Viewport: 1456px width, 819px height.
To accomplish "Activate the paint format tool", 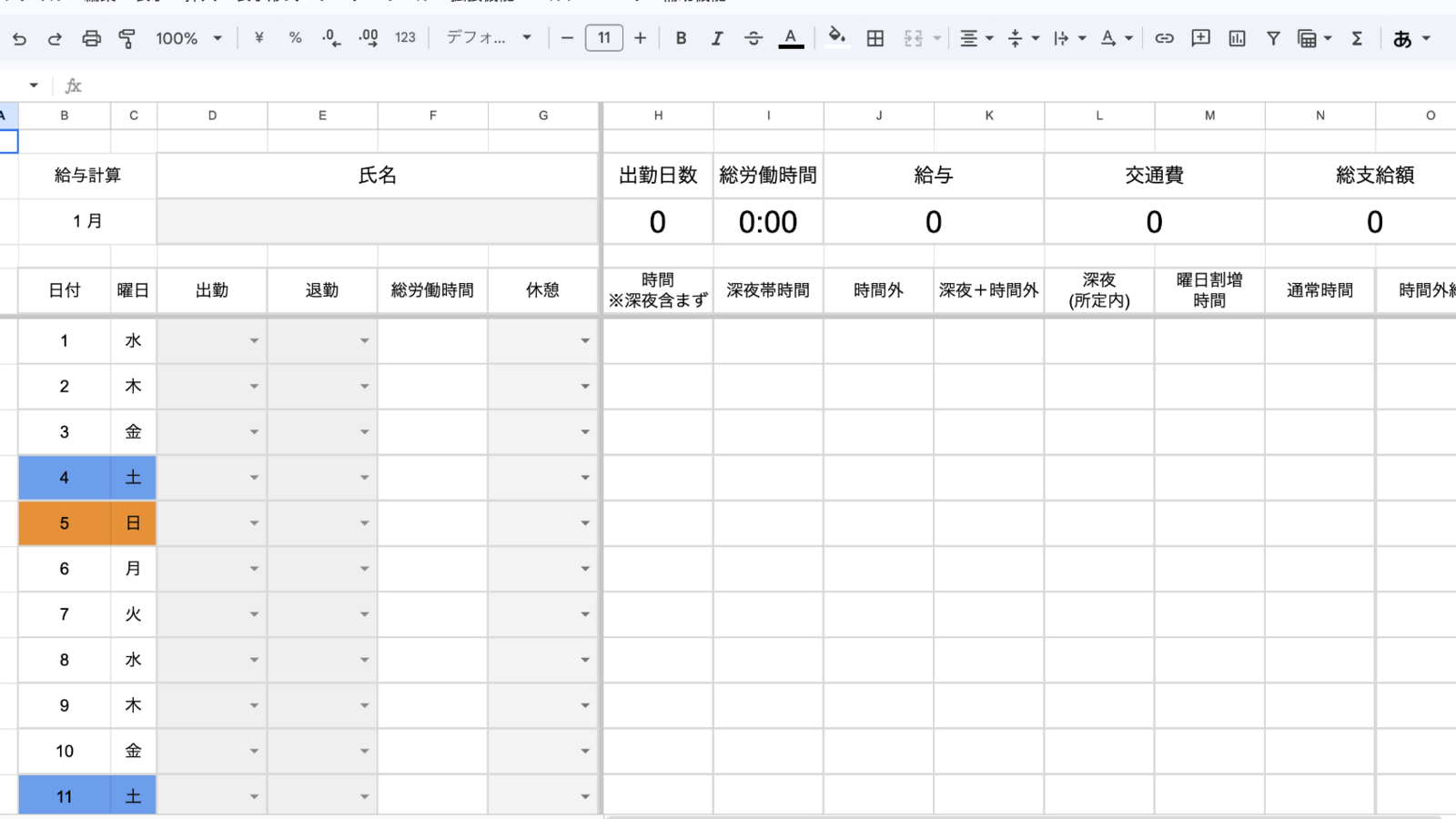I will click(127, 38).
